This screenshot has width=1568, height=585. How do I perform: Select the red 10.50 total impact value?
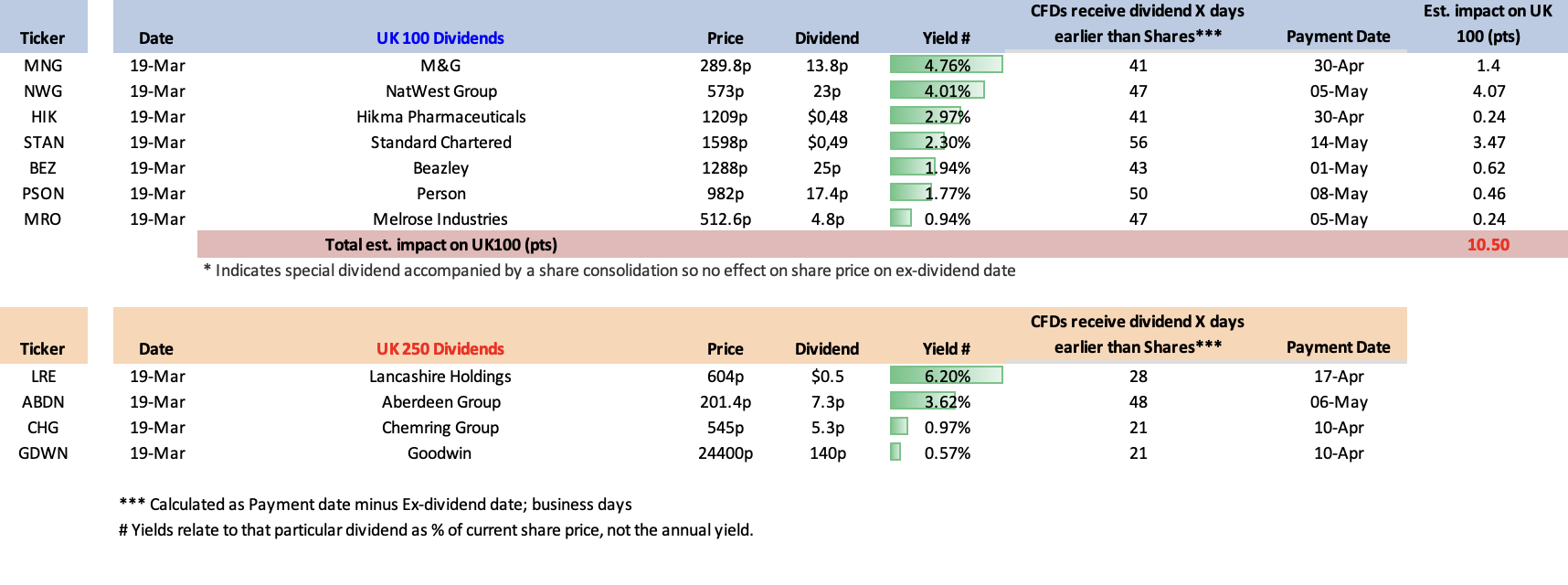(x=1488, y=245)
